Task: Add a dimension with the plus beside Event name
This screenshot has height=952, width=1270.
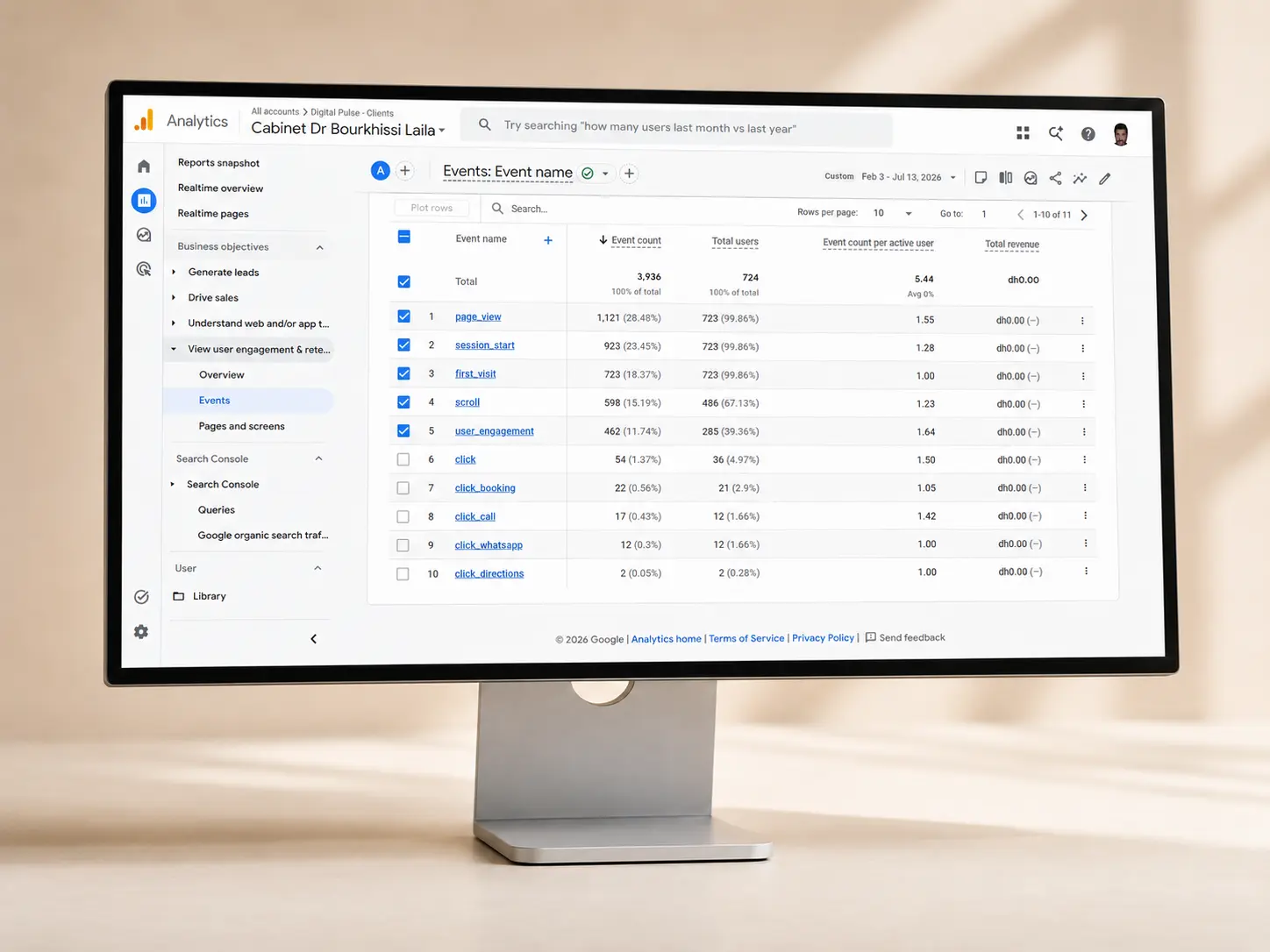Action: tap(548, 240)
